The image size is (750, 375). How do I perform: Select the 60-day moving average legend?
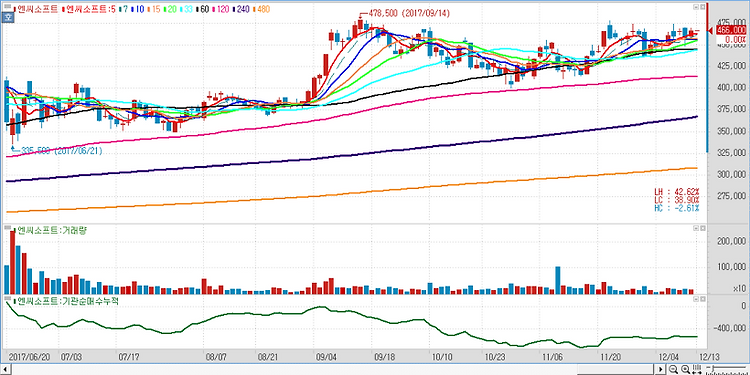click(x=203, y=9)
